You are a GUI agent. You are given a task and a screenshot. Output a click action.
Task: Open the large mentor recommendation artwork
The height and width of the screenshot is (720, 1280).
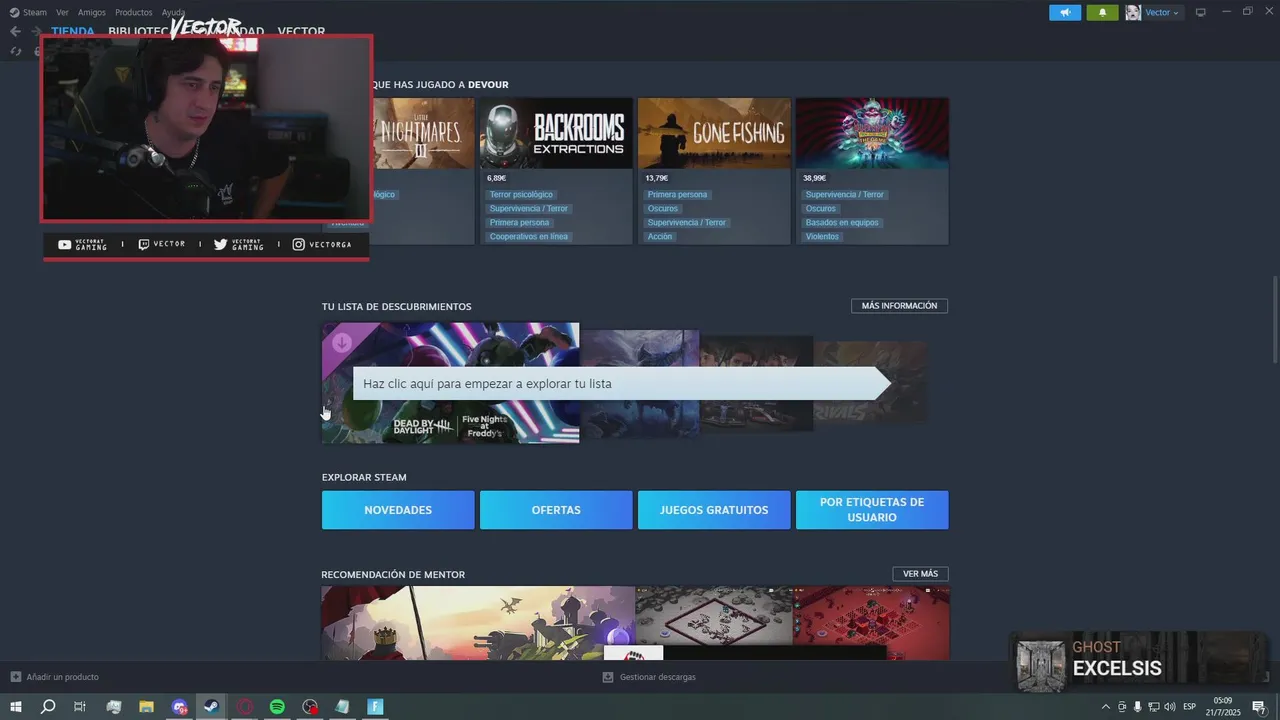(x=478, y=622)
